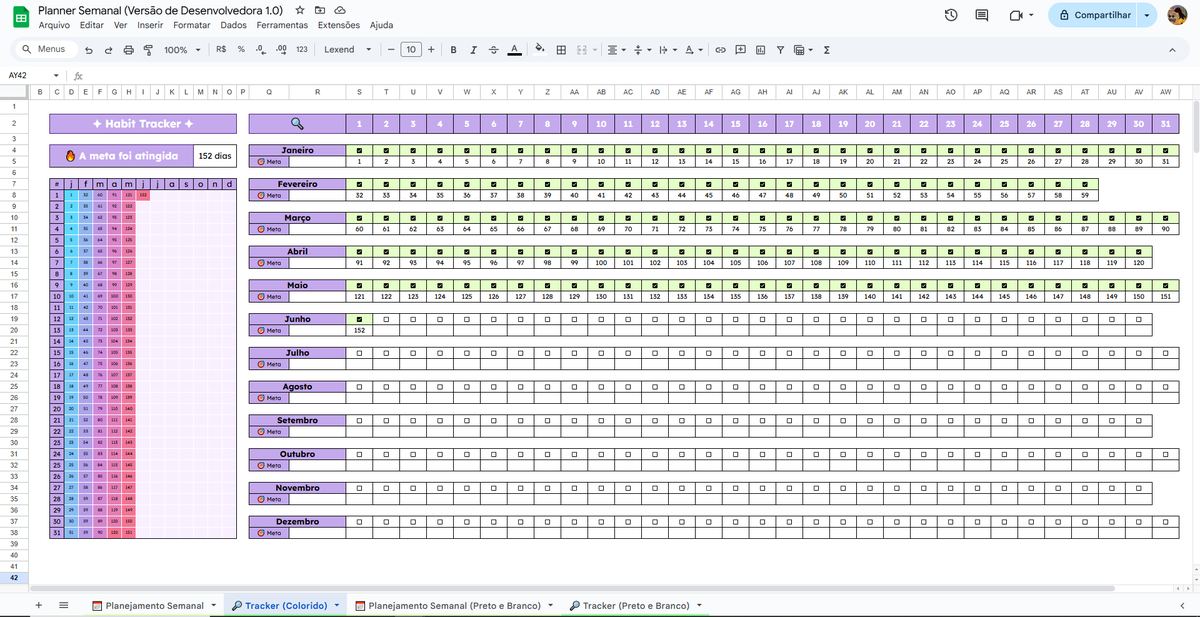Open the text color picker
The width and height of the screenshot is (1200, 617).
point(516,49)
